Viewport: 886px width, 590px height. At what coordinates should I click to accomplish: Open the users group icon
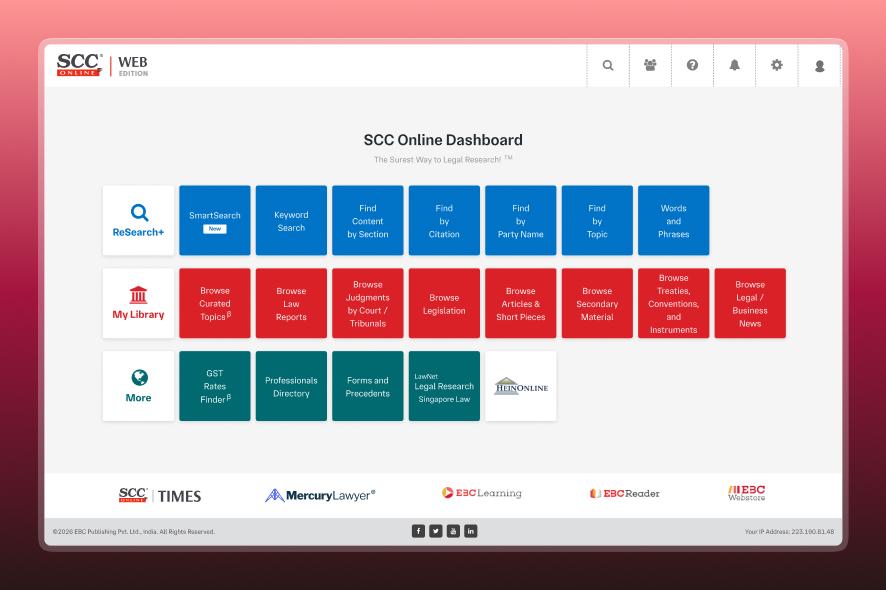[650, 66]
